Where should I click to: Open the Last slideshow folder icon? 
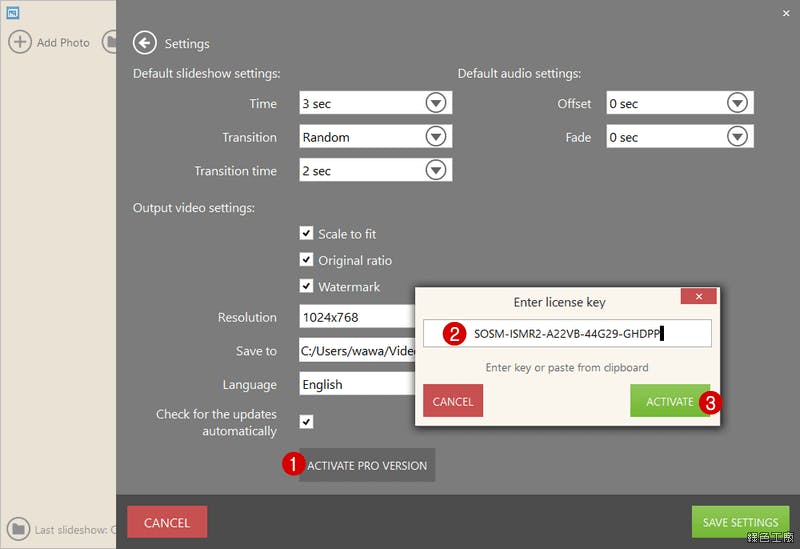point(18,529)
